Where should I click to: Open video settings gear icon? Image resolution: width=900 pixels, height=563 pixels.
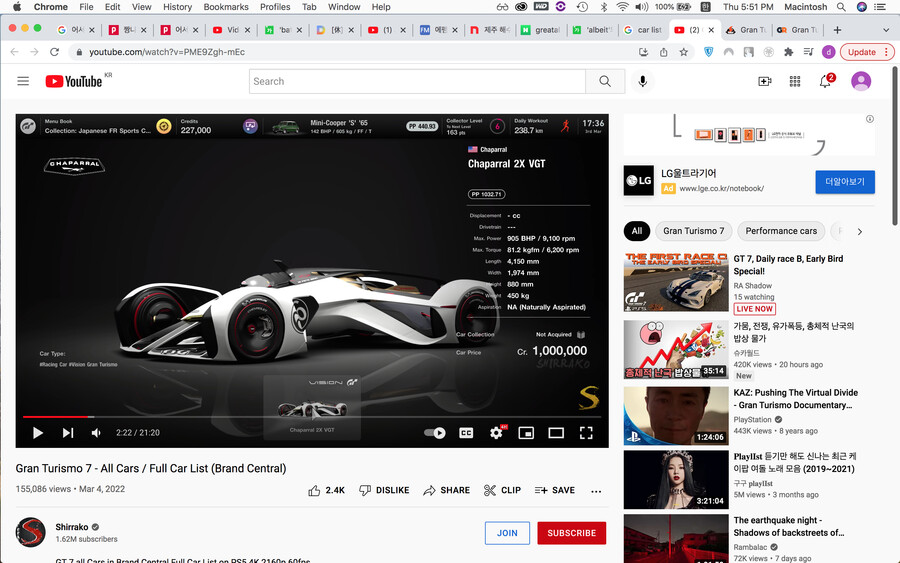[x=496, y=433]
